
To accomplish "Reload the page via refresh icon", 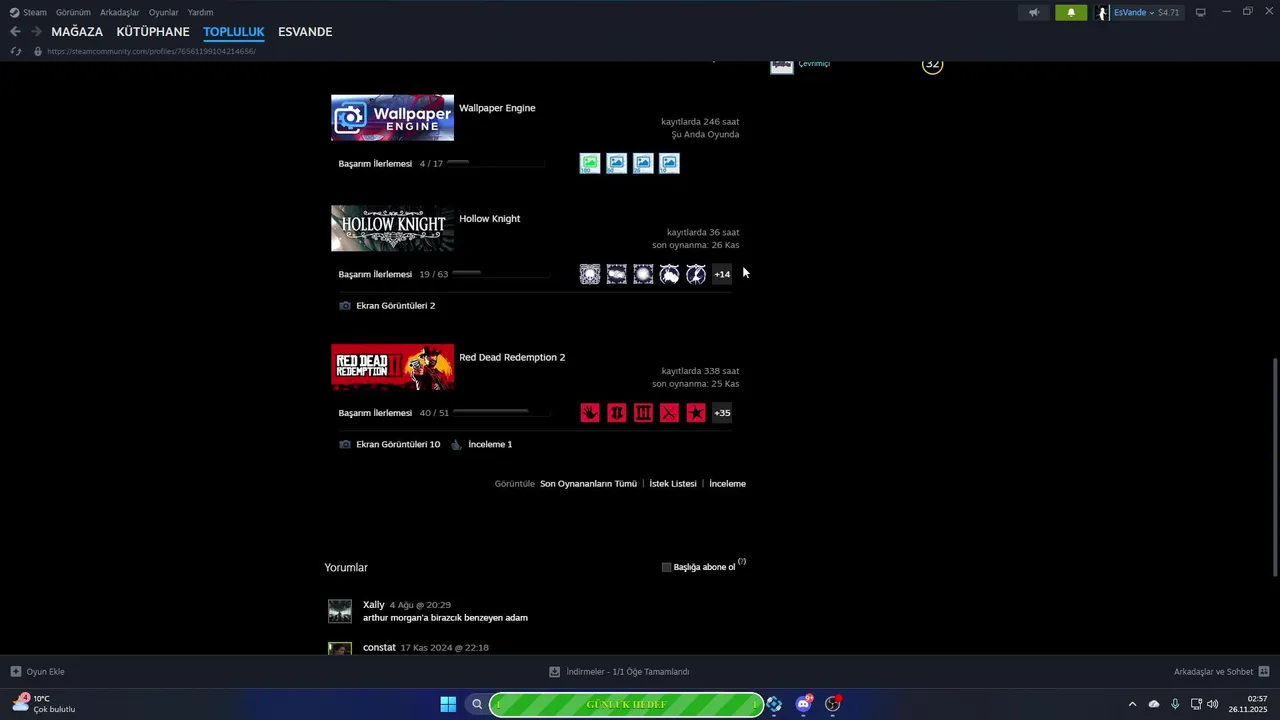I will [x=16, y=51].
